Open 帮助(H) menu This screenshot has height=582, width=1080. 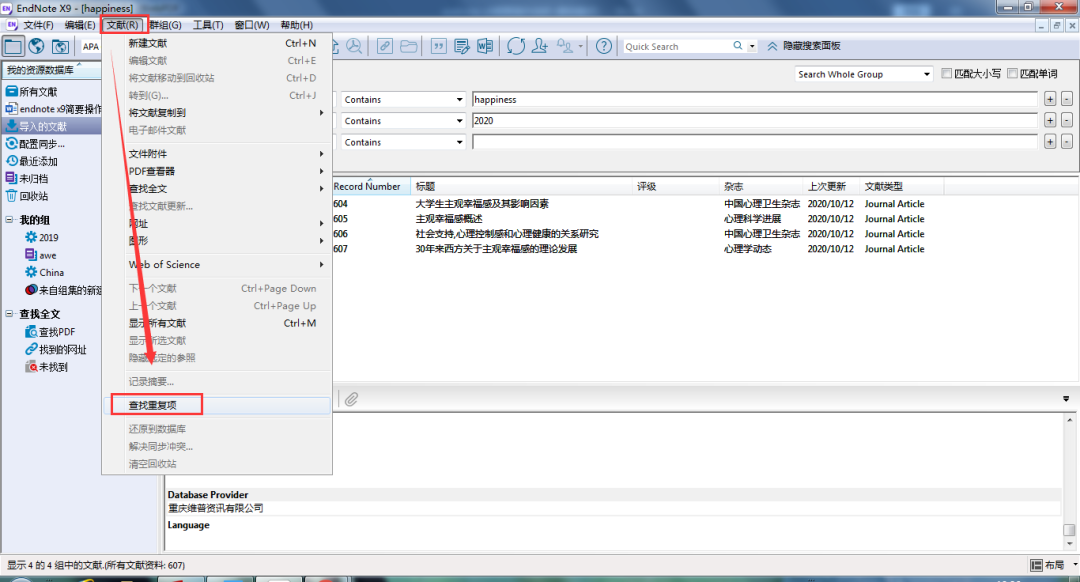point(297,25)
